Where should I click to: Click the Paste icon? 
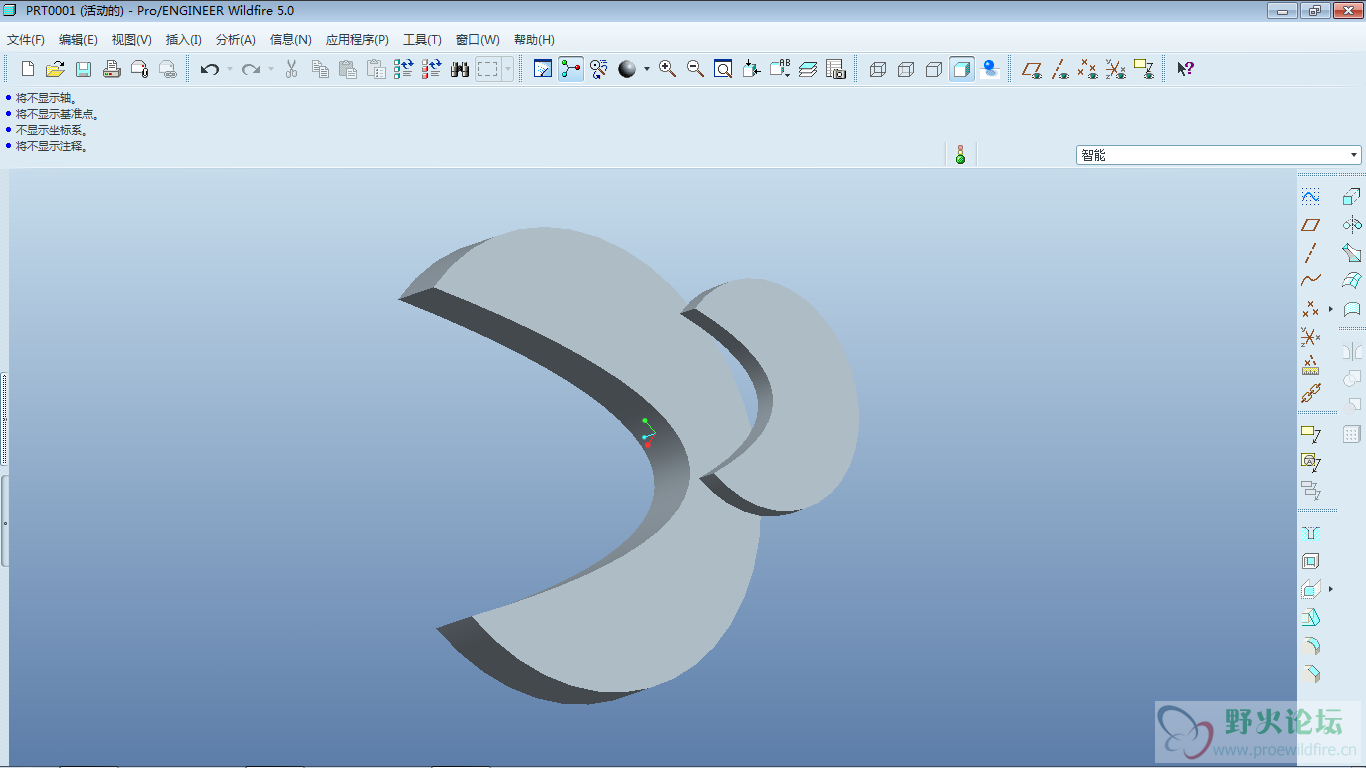[x=348, y=69]
